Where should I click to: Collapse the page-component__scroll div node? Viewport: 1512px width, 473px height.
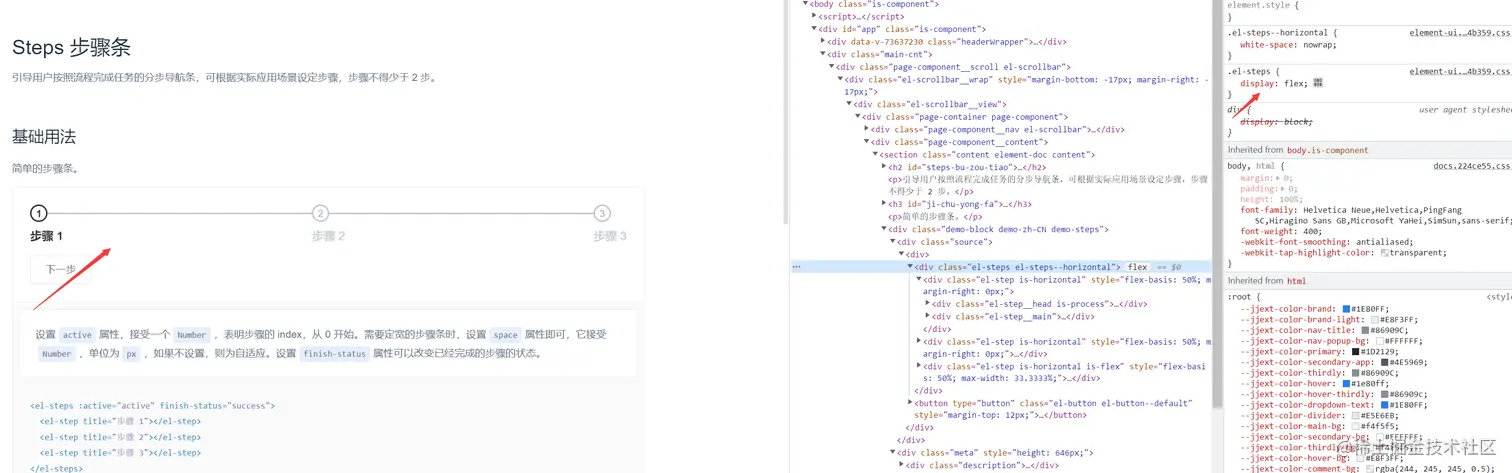[x=831, y=67]
